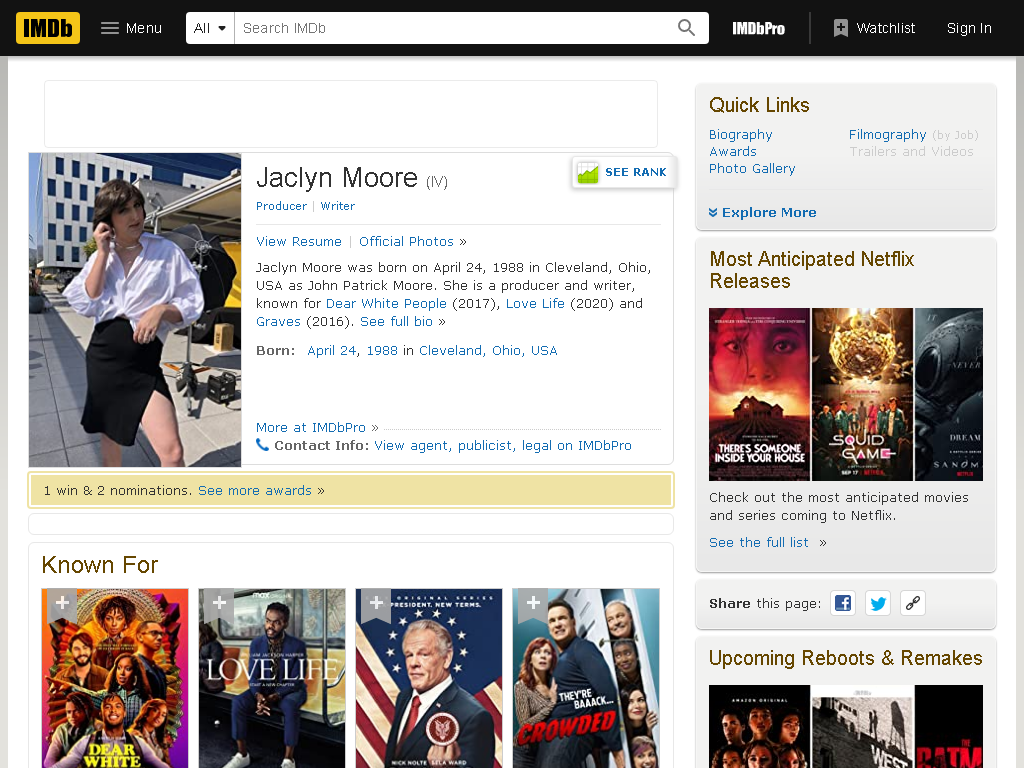Open the Filmography quick link
This screenshot has height=768, width=1024.
pyautogui.click(x=888, y=135)
